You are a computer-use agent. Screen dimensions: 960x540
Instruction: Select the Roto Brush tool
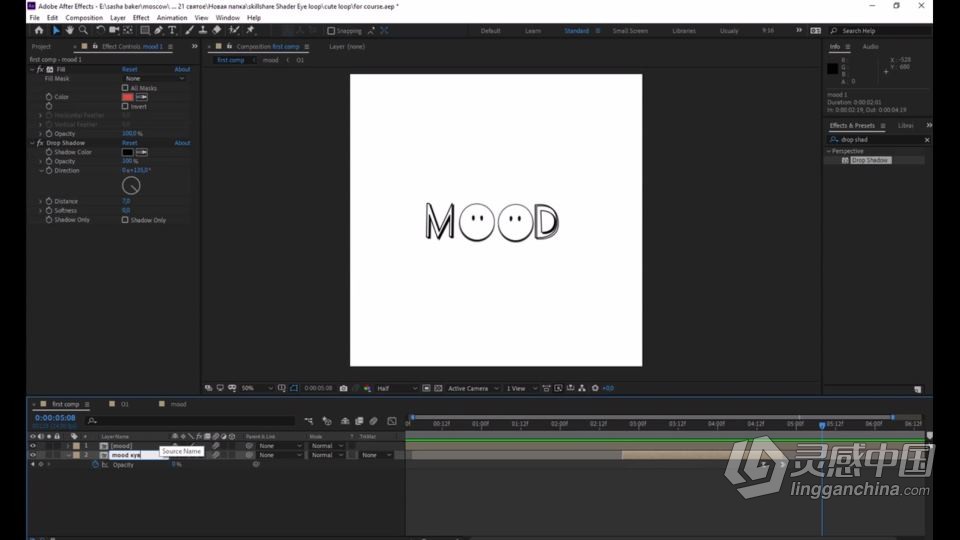[x=234, y=30]
